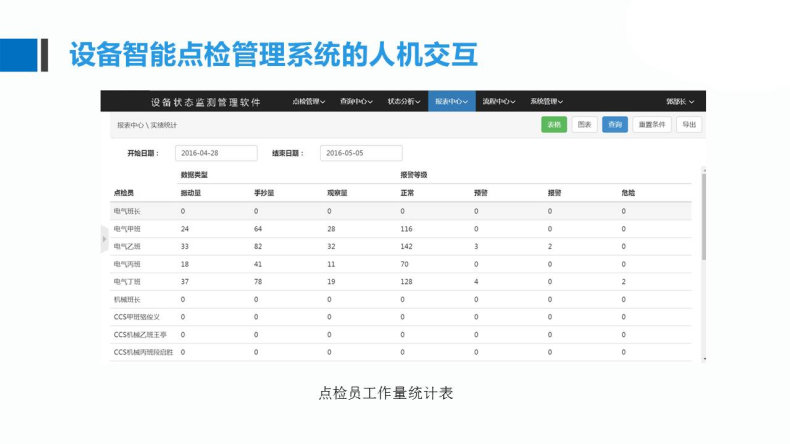The image size is (790, 444).
Task: Open the 系统管理 menu
Action: tap(546, 101)
